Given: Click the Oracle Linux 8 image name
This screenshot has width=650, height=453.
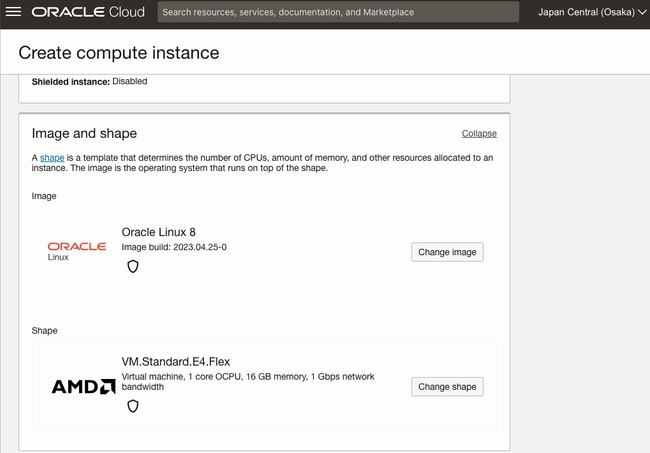Looking at the screenshot, I should [158, 232].
